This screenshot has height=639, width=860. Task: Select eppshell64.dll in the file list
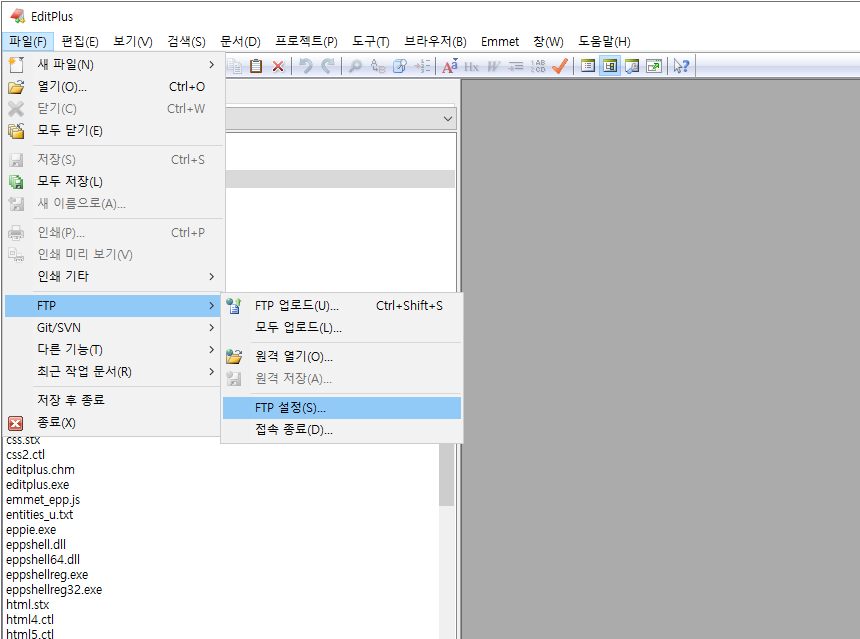point(43,560)
